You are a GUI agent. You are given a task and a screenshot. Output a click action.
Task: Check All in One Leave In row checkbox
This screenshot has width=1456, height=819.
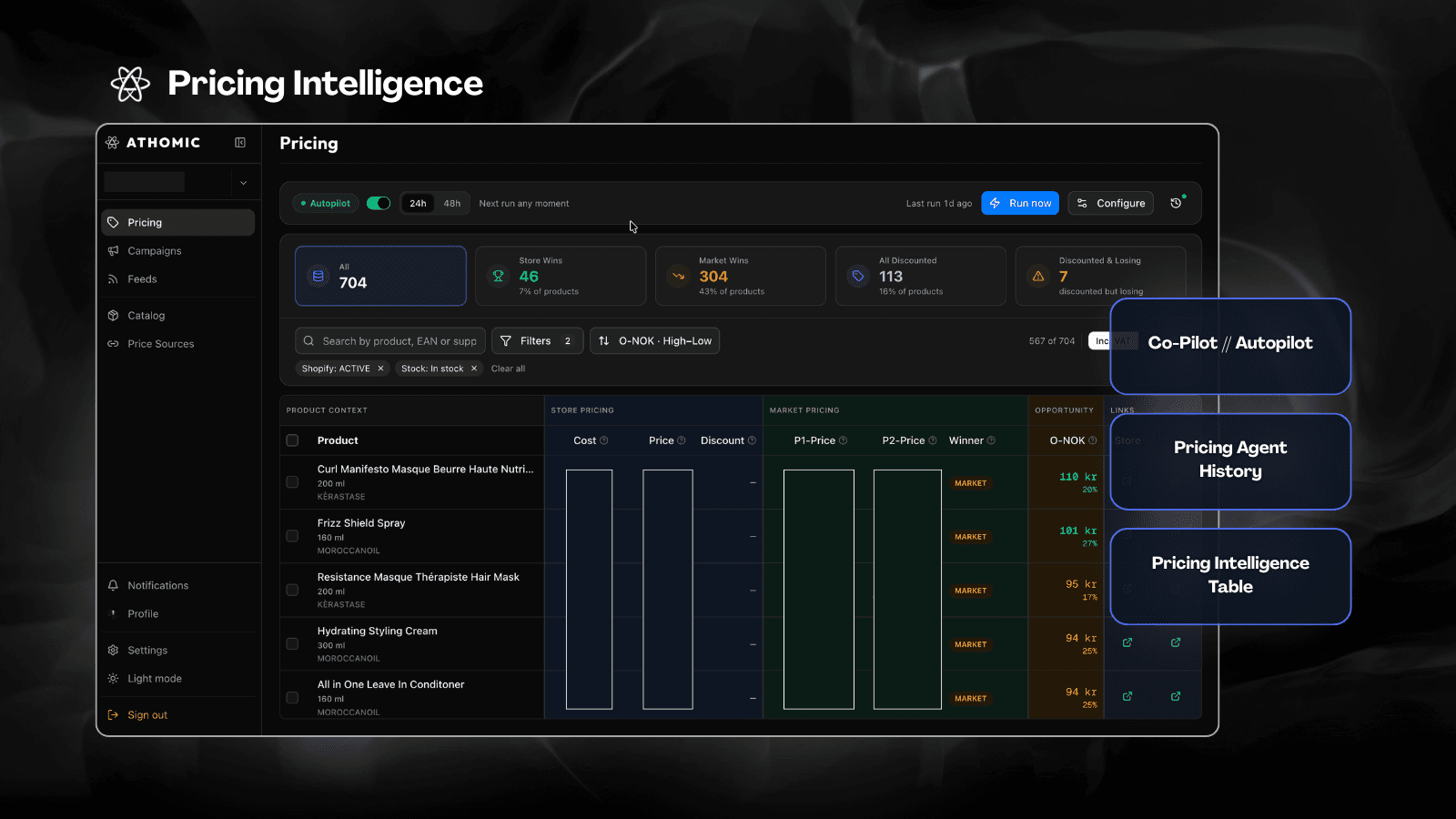[292, 698]
